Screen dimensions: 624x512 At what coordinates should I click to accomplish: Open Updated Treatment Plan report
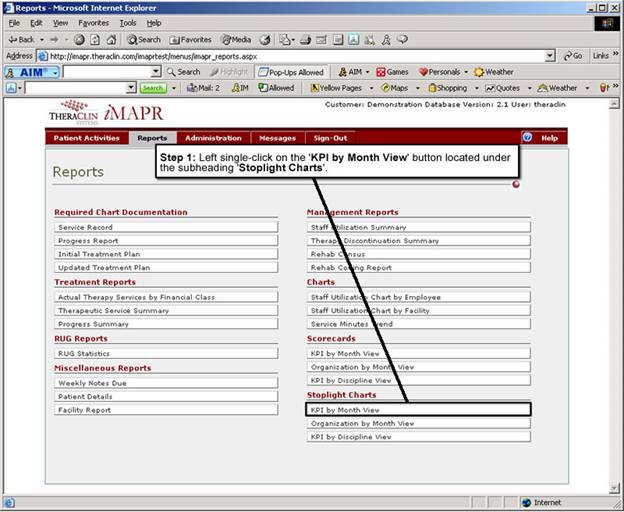[x=166, y=268]
